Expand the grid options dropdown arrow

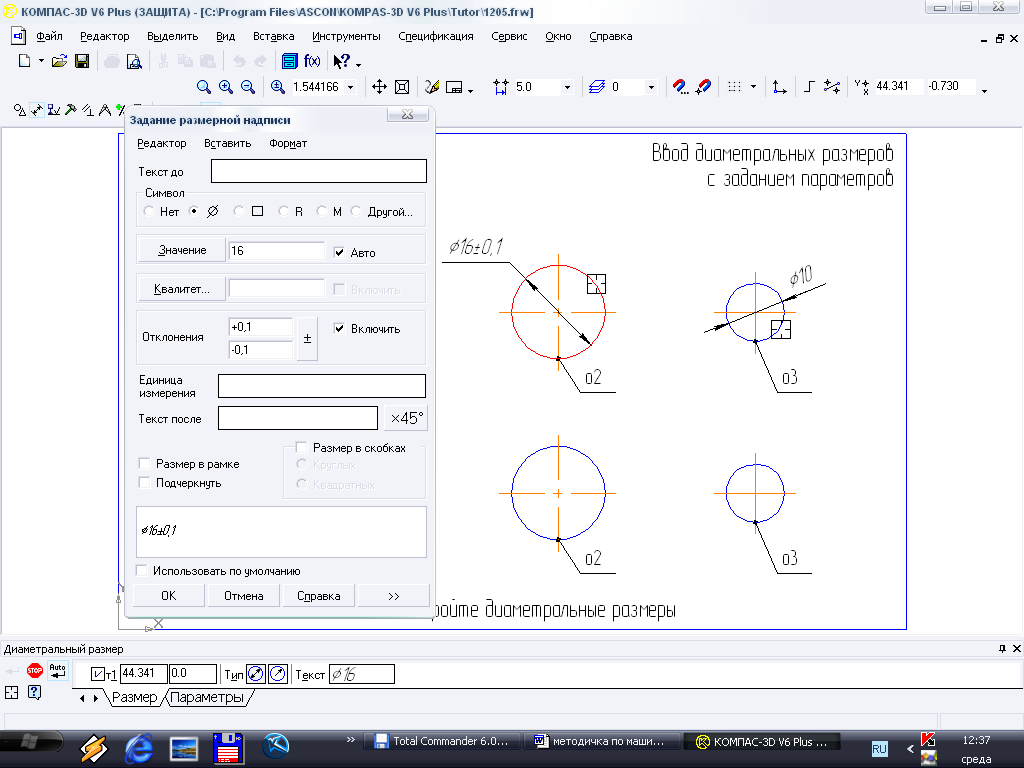click(x=753, y=87)
